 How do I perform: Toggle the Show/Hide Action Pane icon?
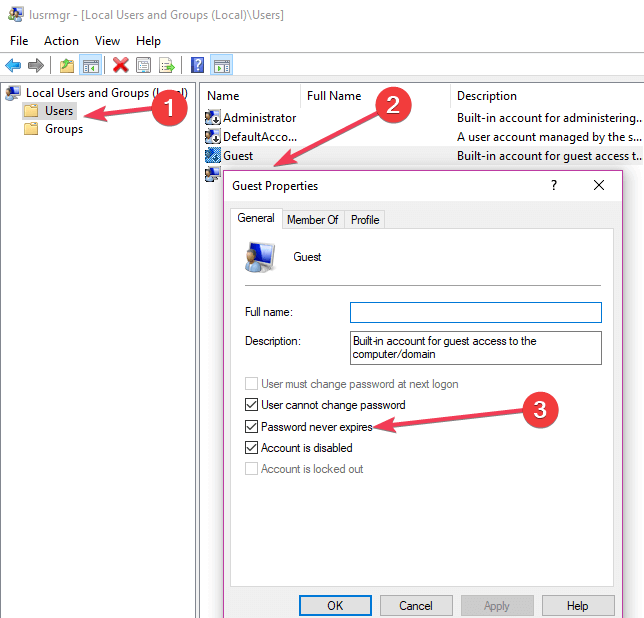(x=221, y=65)
